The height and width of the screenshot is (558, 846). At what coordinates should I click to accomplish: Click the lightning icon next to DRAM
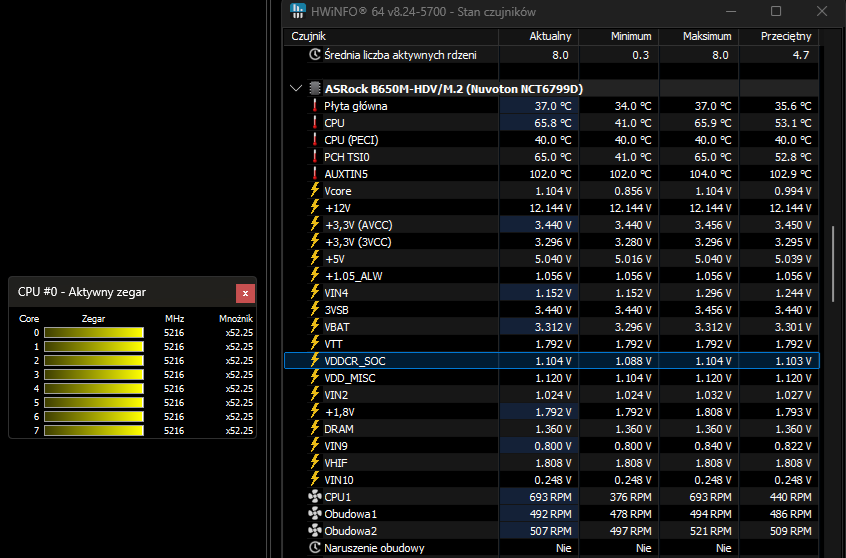pyautogui.click(x=315, y=428)
